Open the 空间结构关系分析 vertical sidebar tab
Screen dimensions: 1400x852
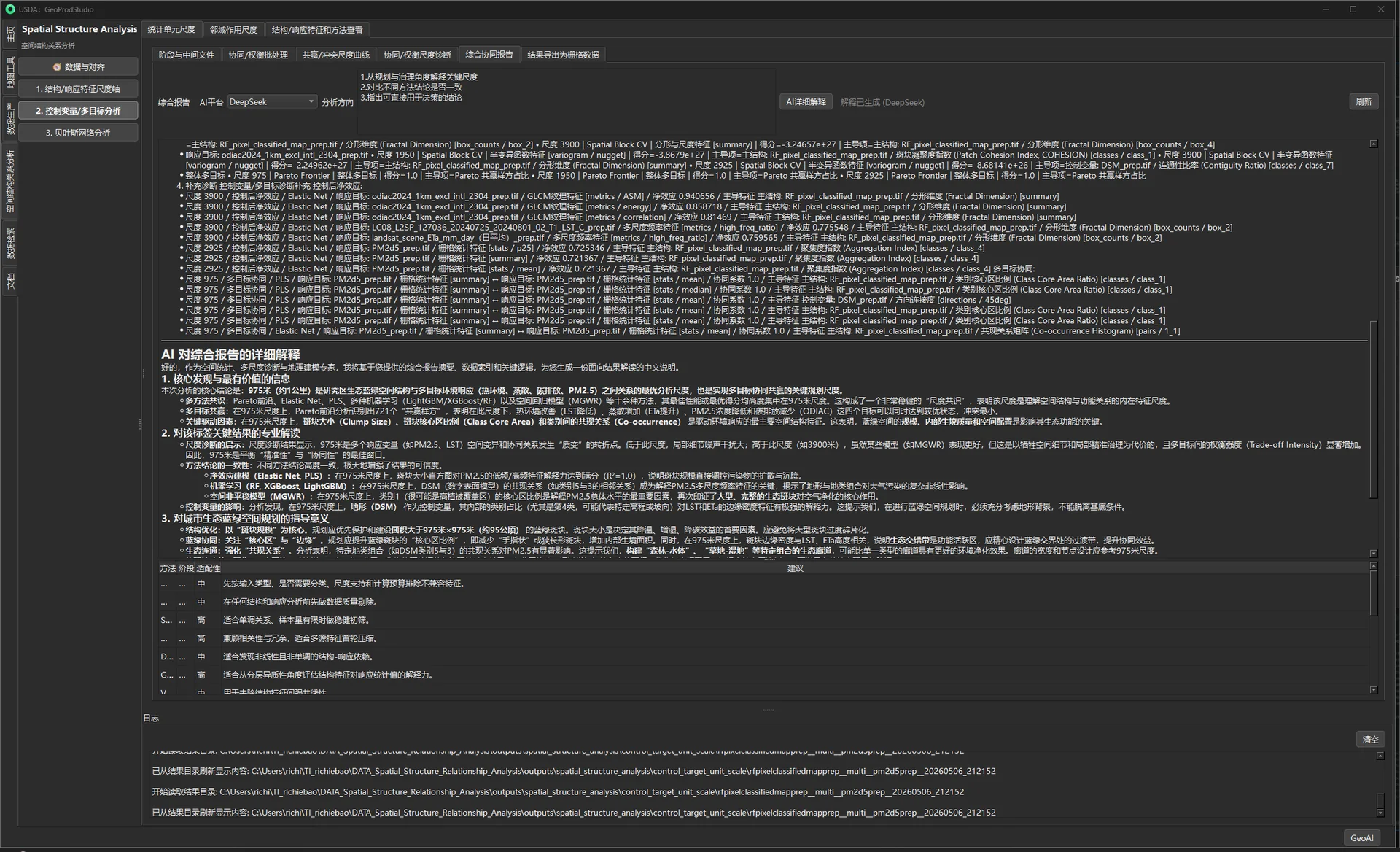pos(10,181)
